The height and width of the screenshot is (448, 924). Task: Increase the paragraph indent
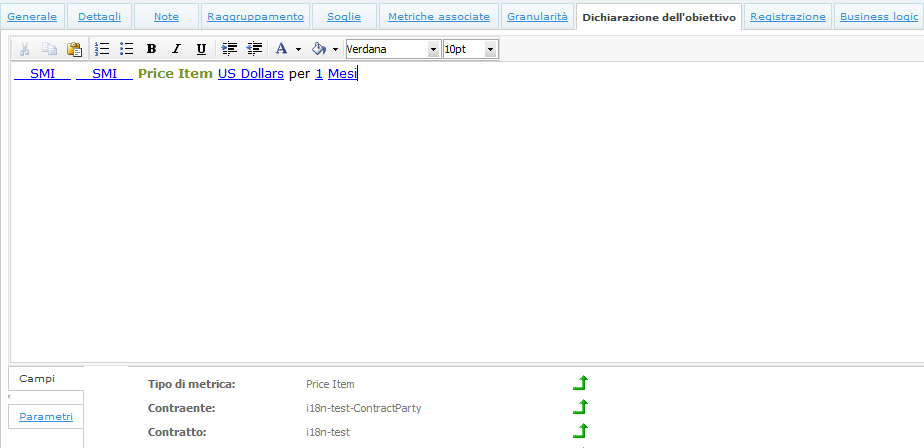point(229,49)
